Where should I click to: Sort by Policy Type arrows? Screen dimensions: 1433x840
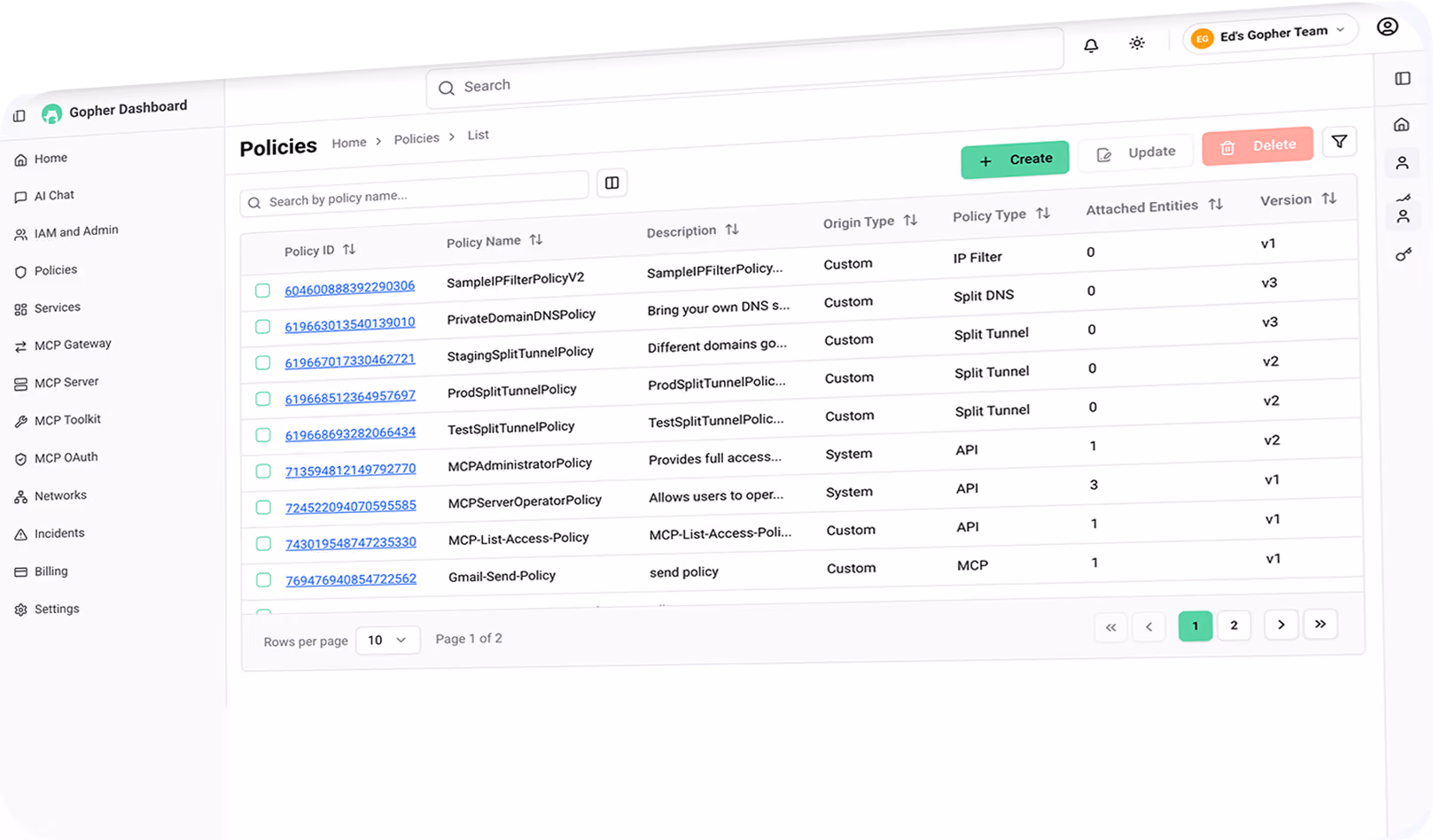[x=1043, y=214]
